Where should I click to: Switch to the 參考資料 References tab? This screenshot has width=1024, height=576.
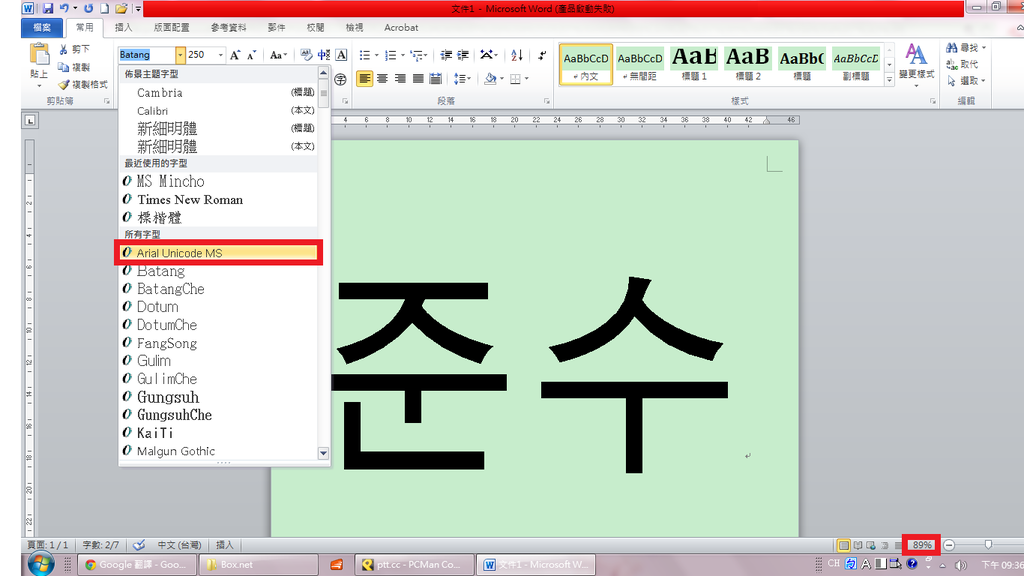click(229, 27)
